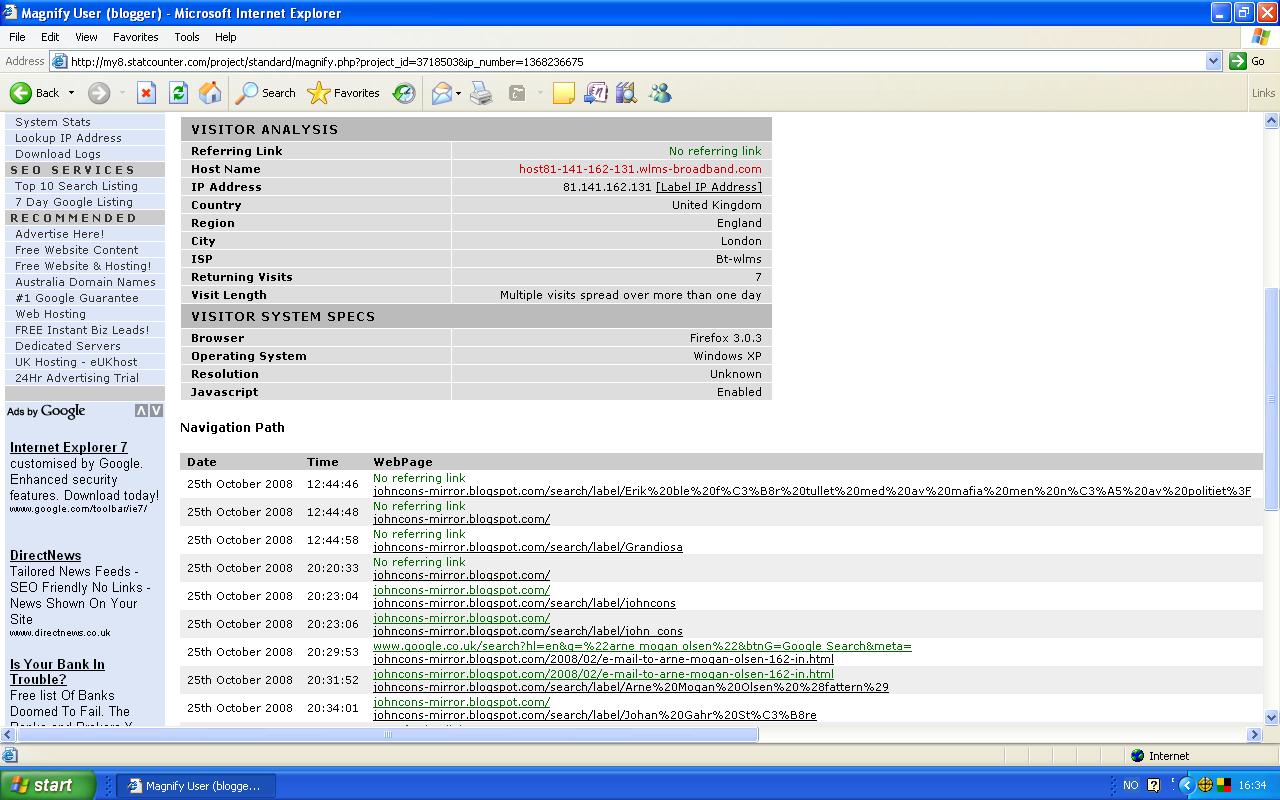Open the Internet Explorer 7 ad link

pos(69,447)
